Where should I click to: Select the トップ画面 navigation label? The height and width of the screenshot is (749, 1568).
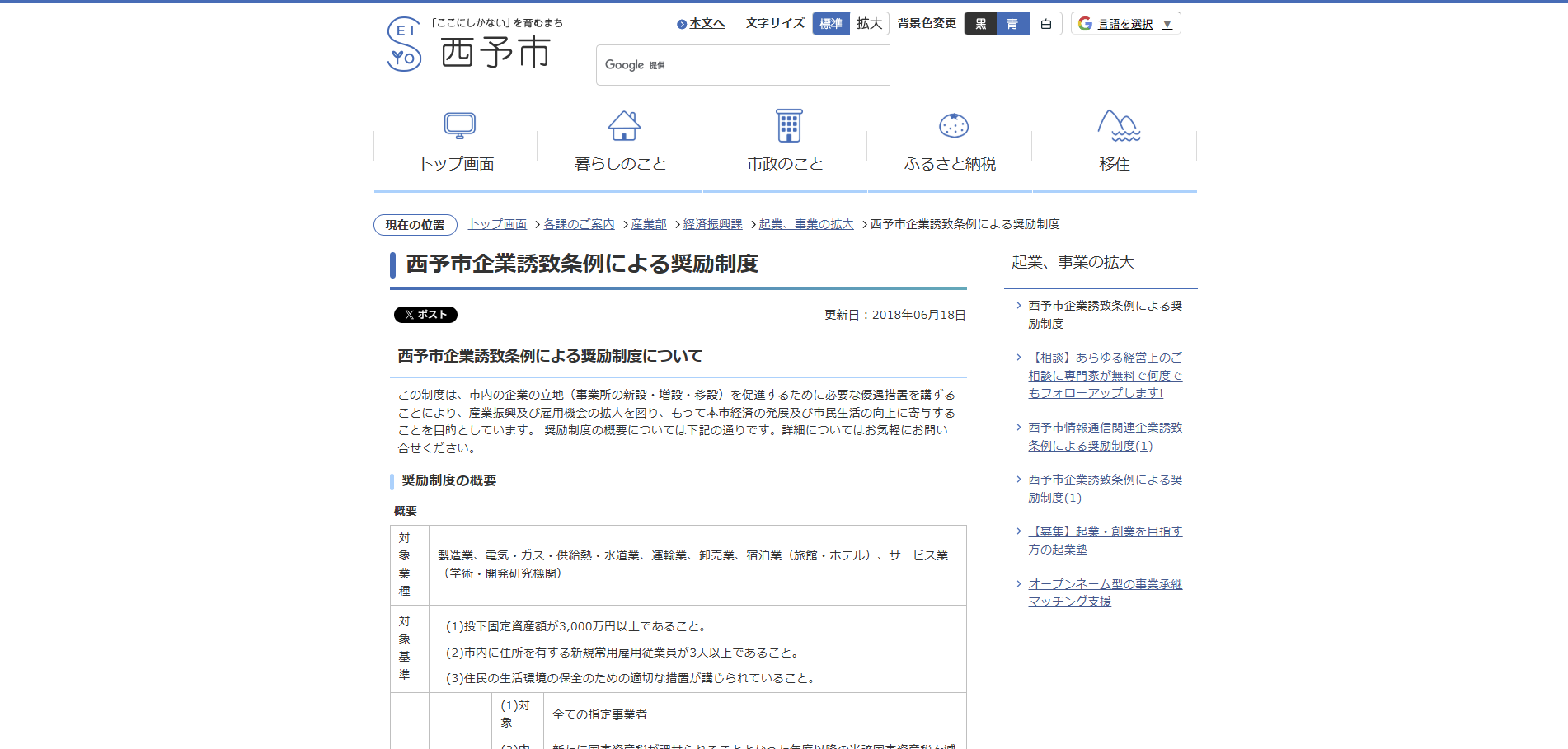click(x=457, y=164)
